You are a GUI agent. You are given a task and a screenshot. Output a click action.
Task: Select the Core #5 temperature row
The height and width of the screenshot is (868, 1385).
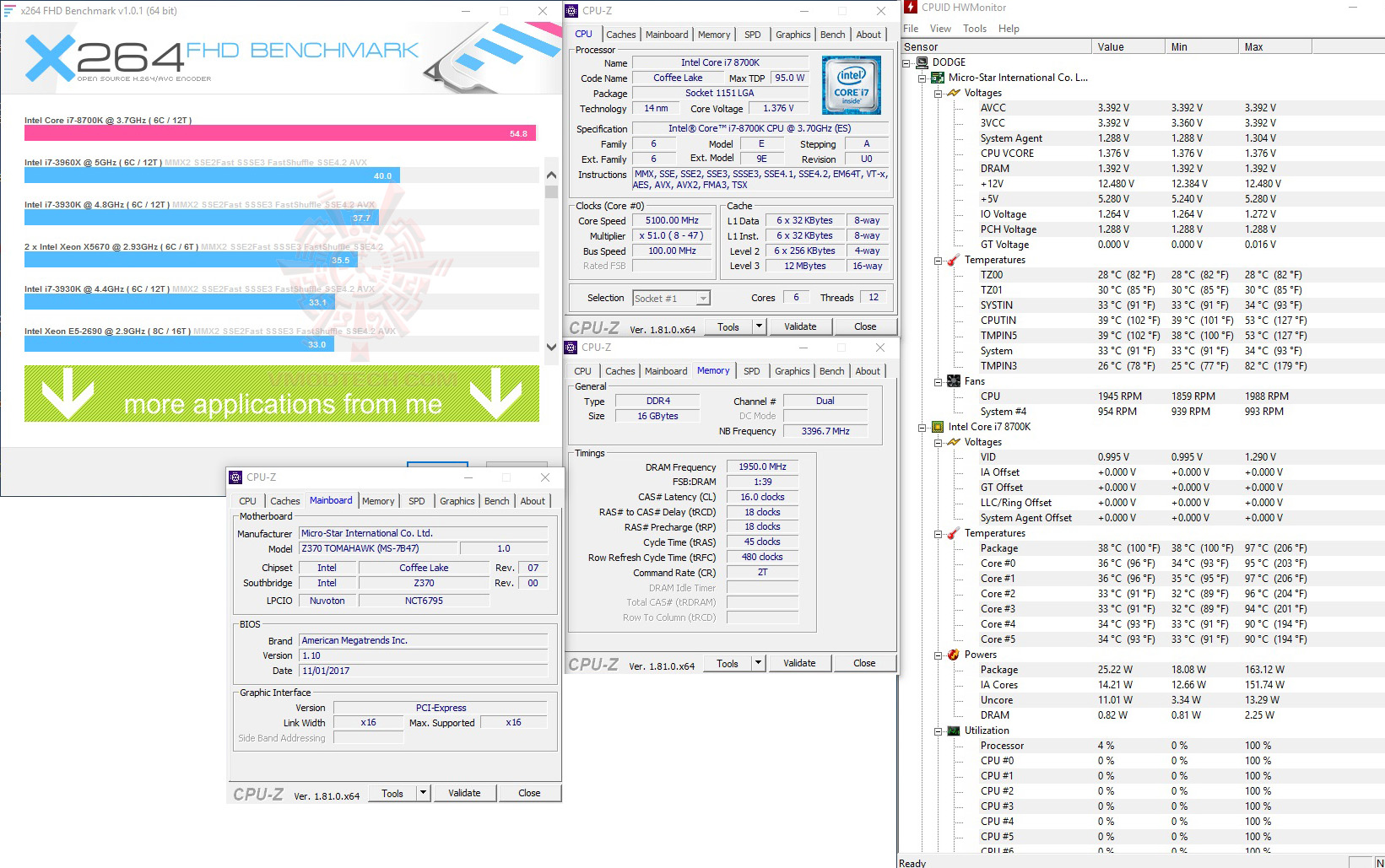[1142, 639]
